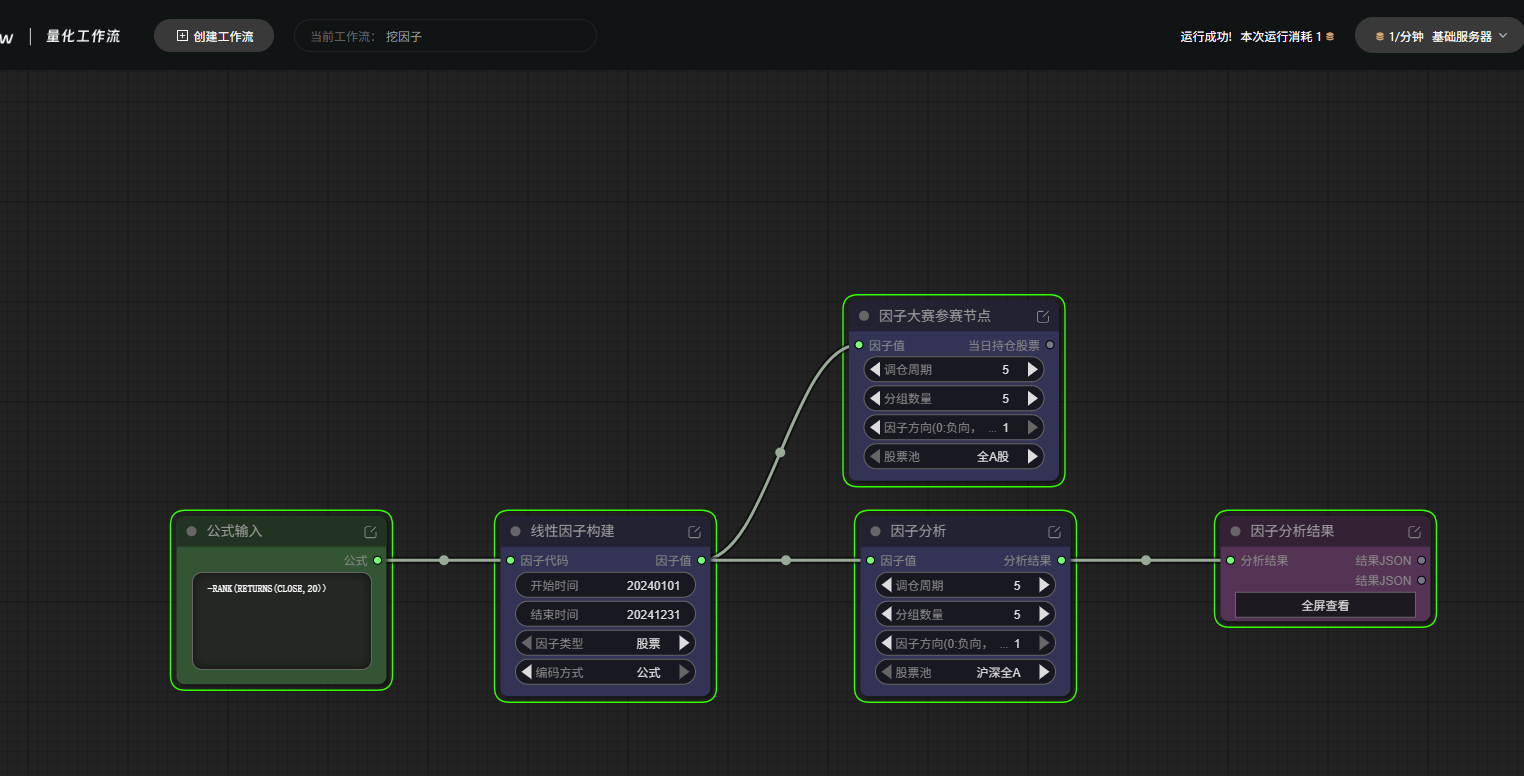Open edit icon on 因子大赛参赛节点
The image size is (1524, 776).
tap(1043, 316)
